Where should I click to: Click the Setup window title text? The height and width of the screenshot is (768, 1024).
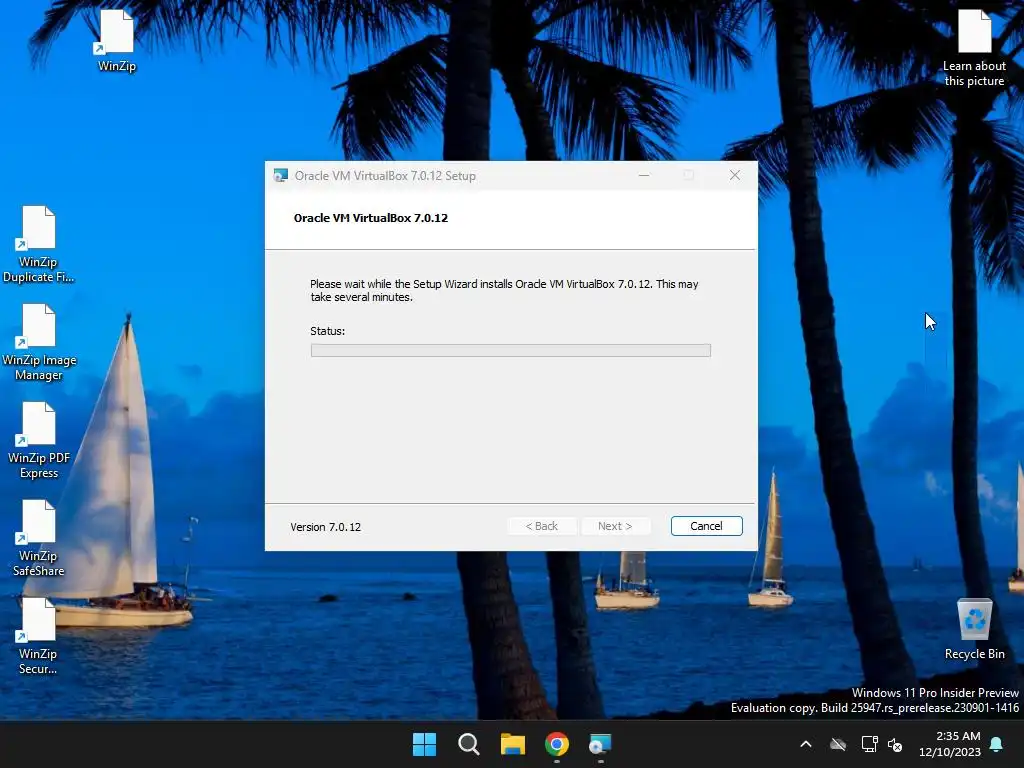(x=385, y=176)
